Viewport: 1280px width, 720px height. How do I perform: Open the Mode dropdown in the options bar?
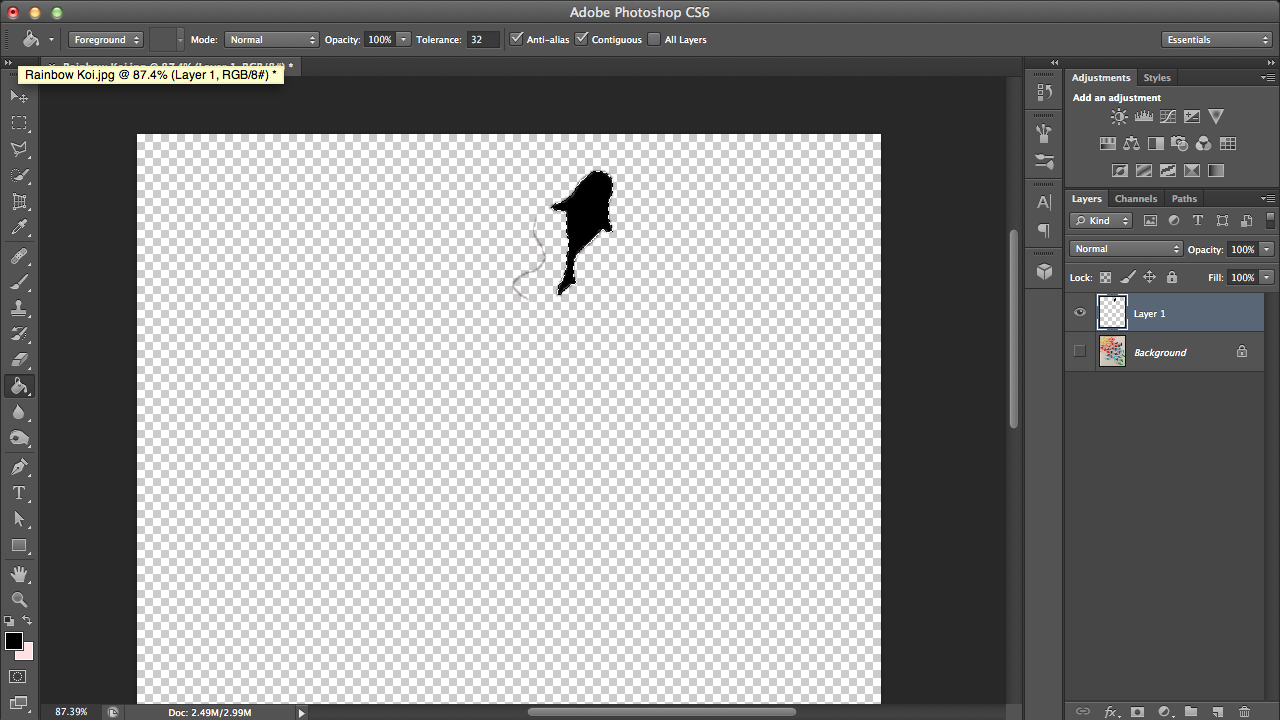tap(271, 39)
